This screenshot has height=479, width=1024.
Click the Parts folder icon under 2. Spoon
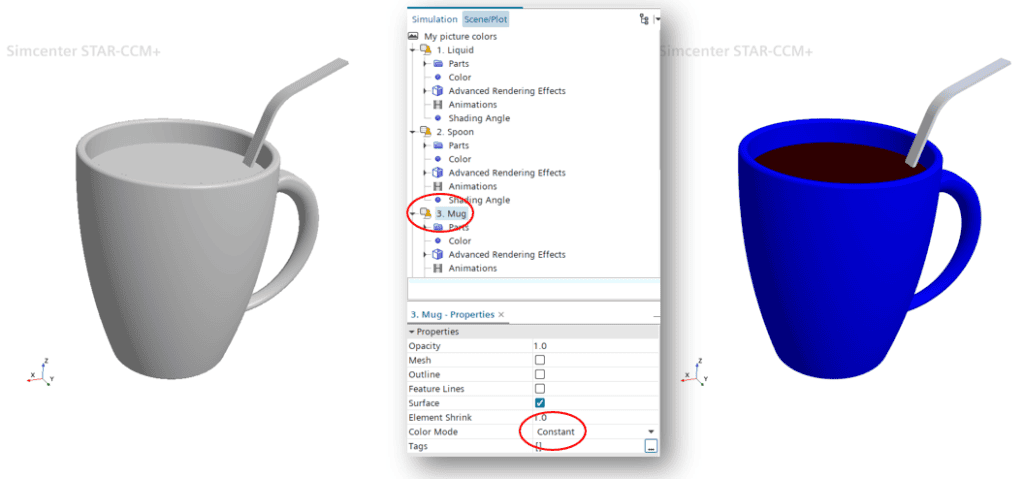[x=438, y=146]
